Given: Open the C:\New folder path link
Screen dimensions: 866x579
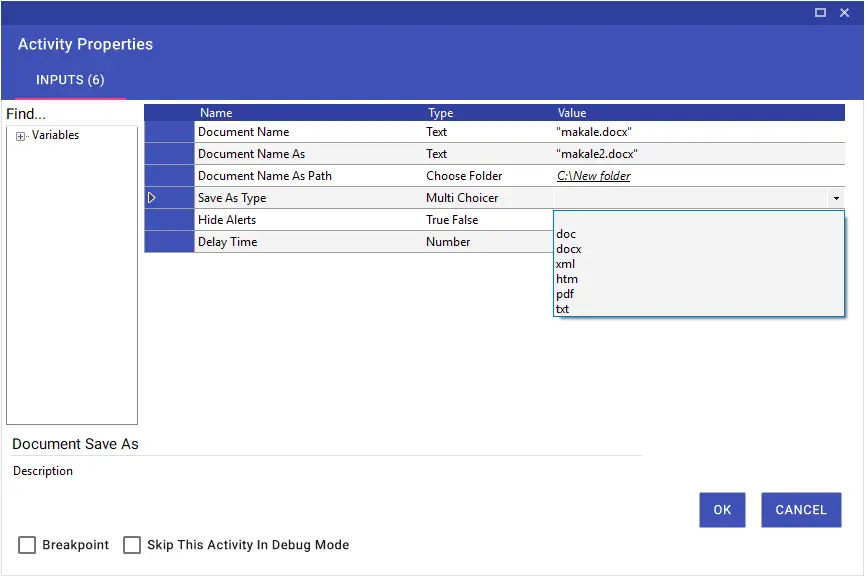Looking at the screenshot, I should click(x=593, y=176).
